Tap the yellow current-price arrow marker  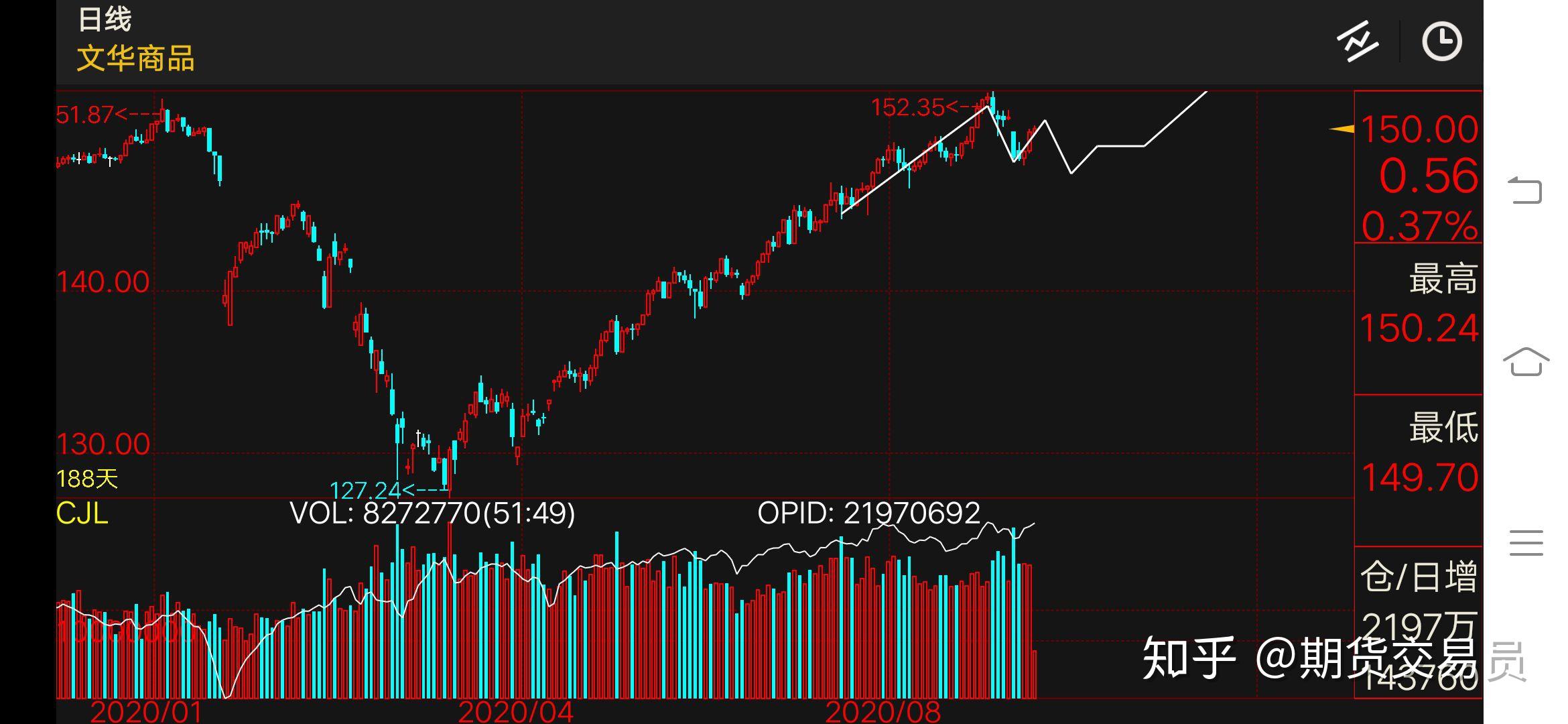1341,129
